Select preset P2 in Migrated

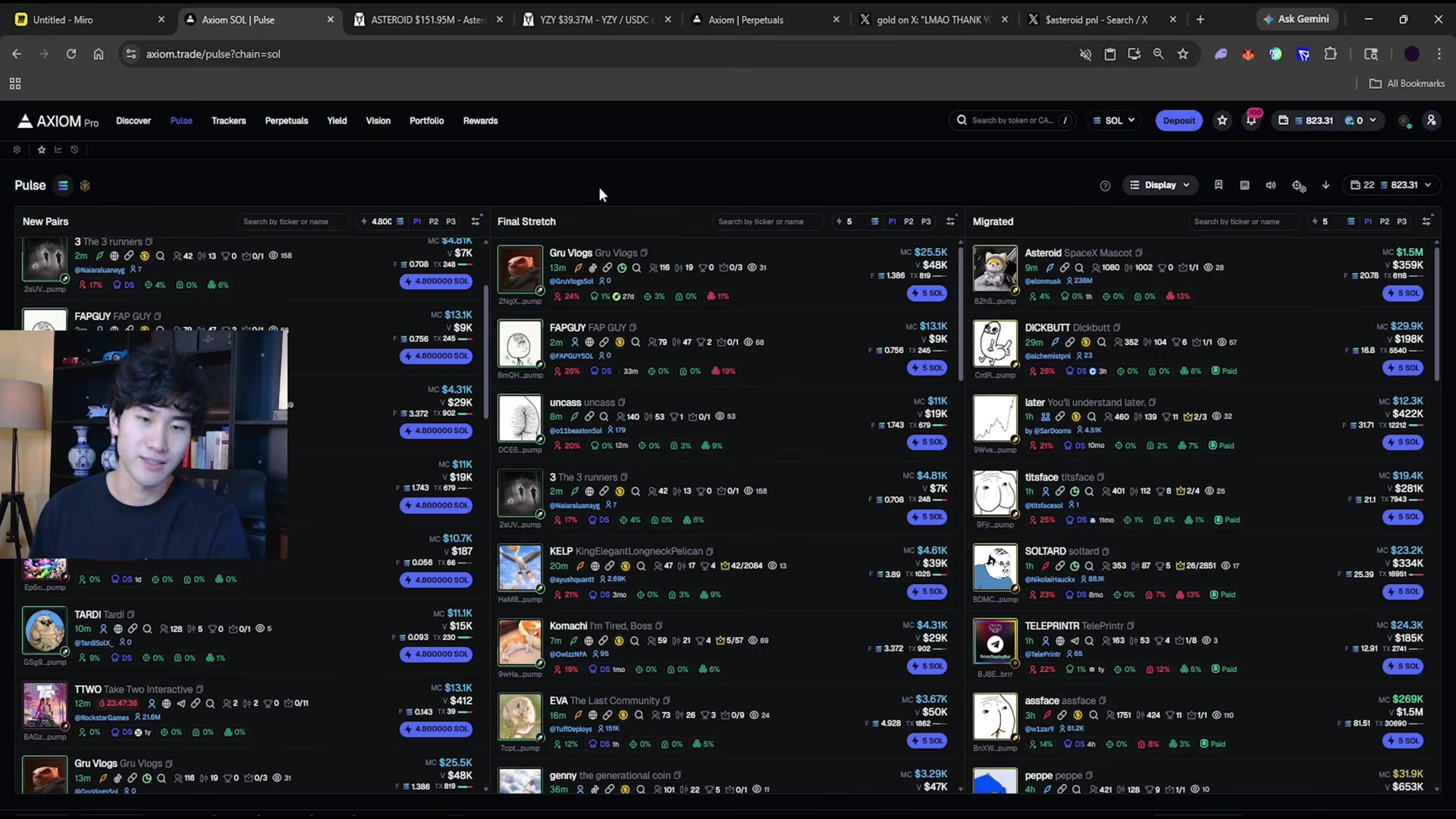[x=1385, y=221]
